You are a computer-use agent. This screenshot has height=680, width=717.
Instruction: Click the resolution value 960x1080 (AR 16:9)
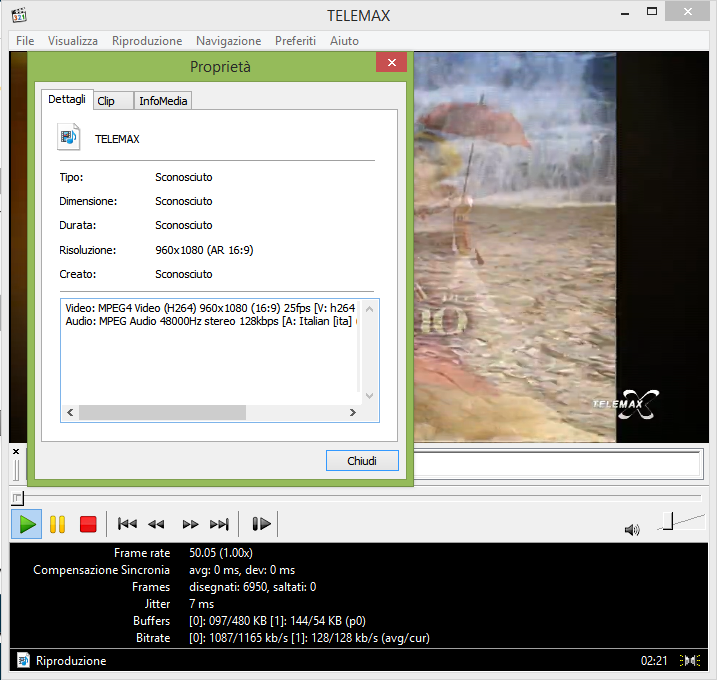pyautogui.click(x=204, y=250)
